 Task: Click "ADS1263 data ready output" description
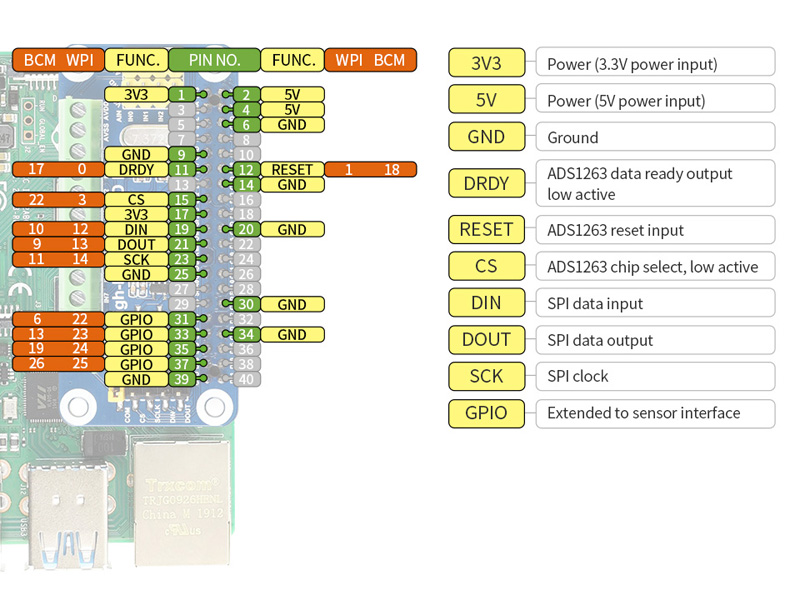(x=656, y=183)
